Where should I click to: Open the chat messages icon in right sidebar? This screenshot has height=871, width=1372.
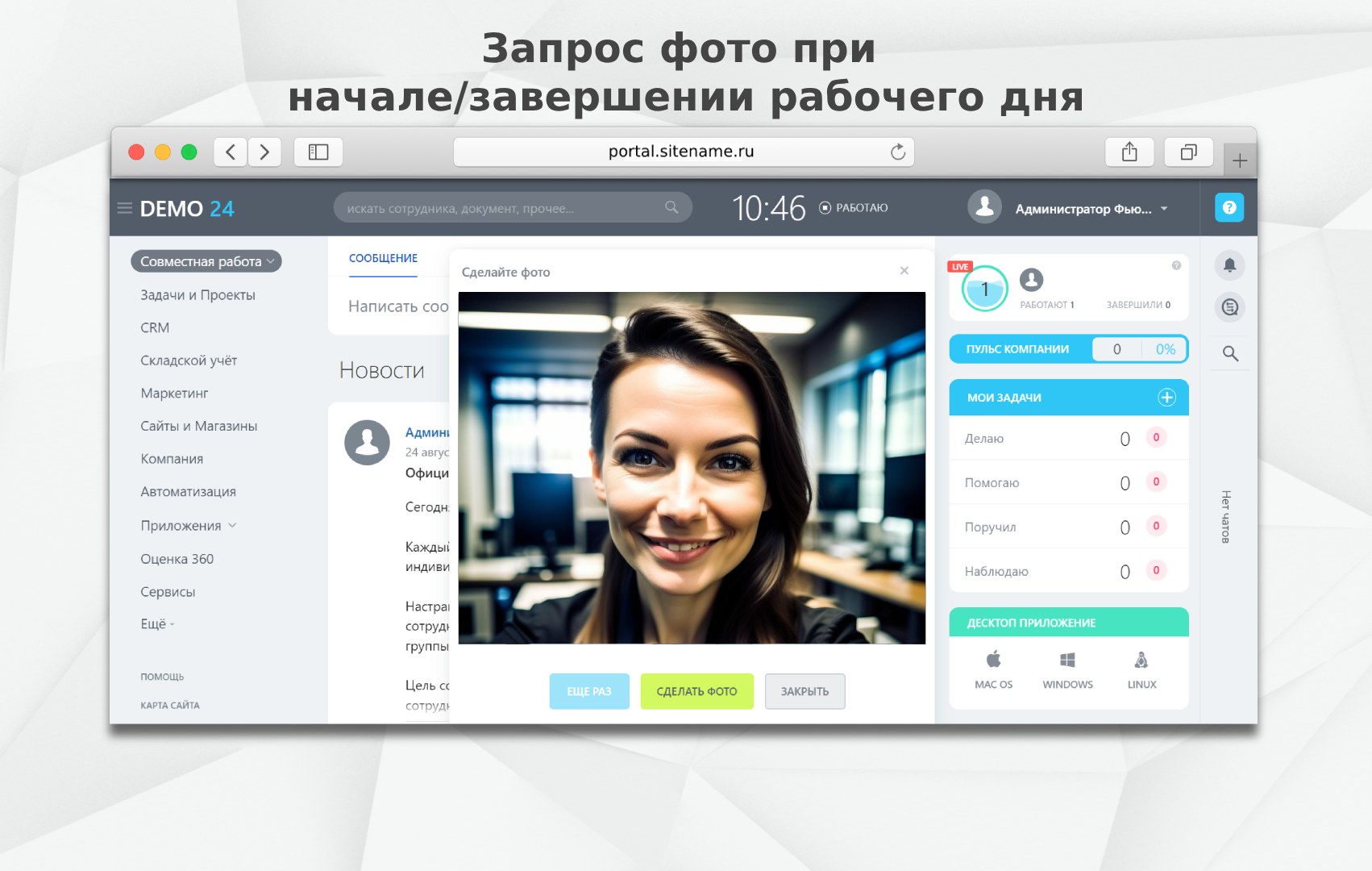(1229, 307)
